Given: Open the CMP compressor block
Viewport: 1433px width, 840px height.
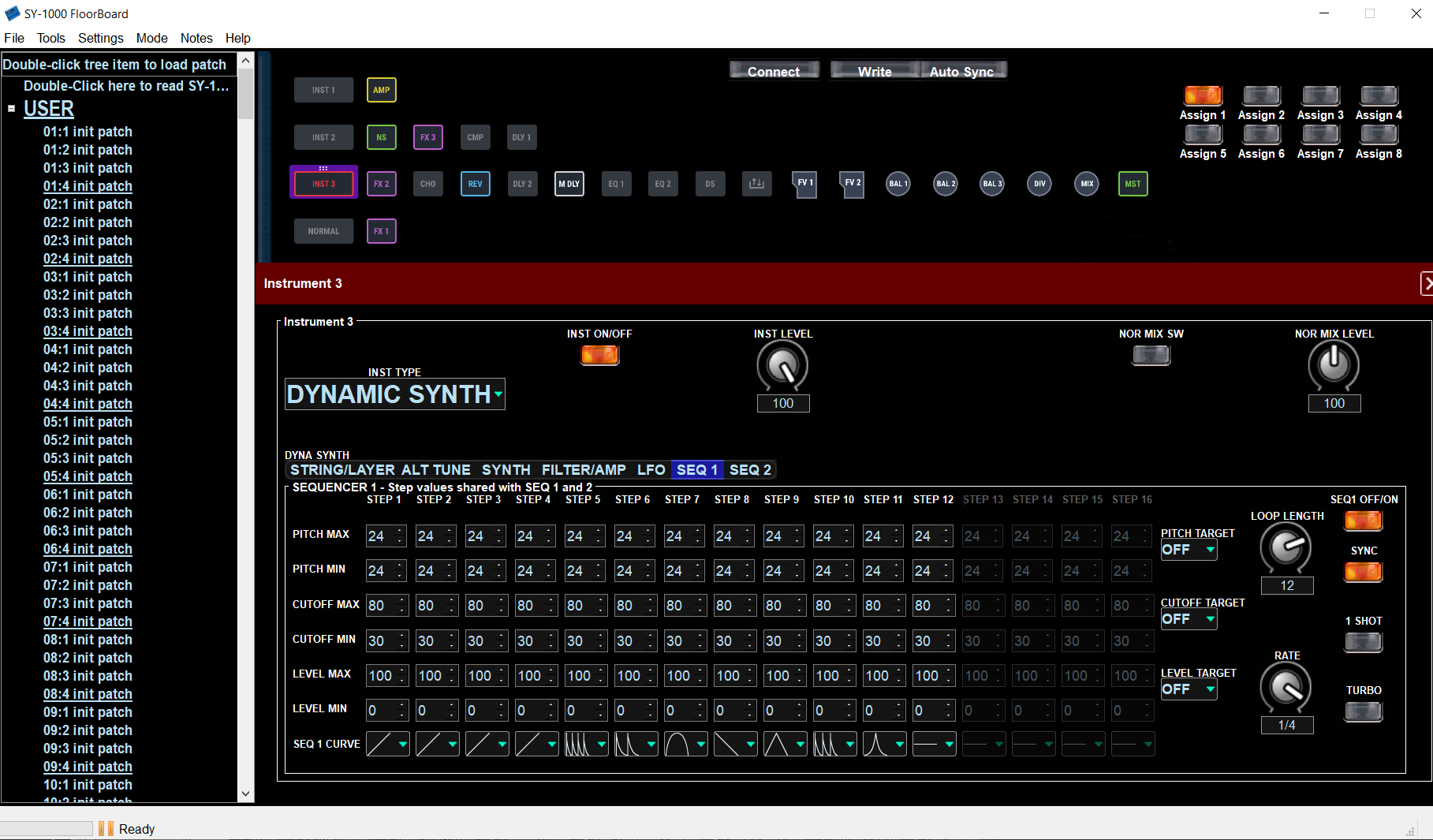Looking at the screenshot, I should pyautogui.click(x=475, y=137).
